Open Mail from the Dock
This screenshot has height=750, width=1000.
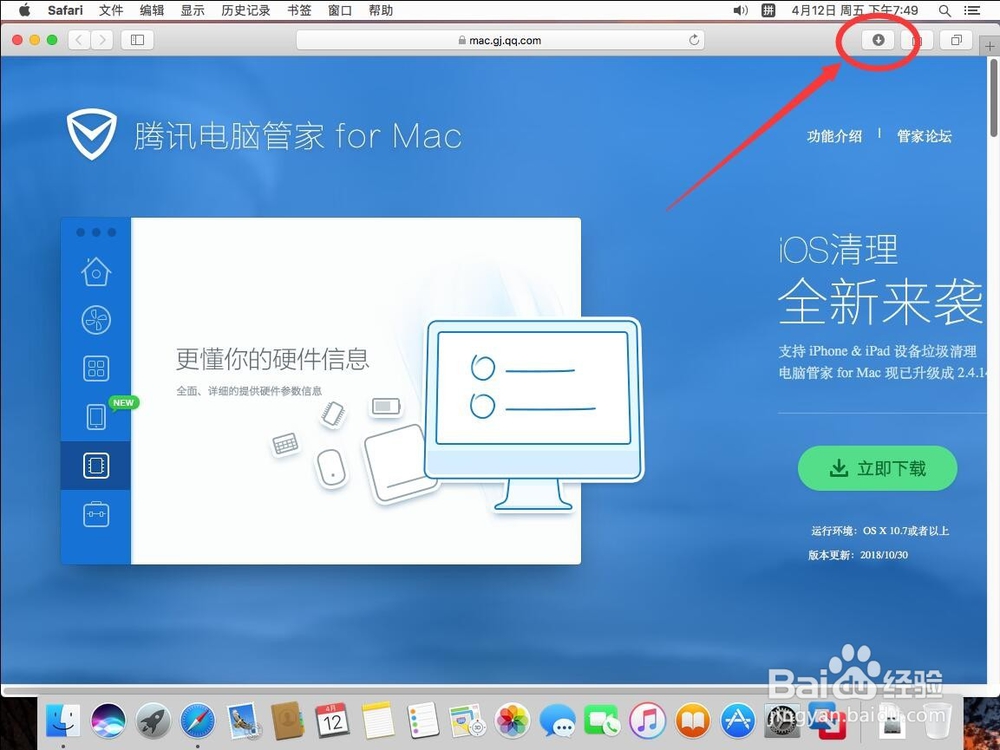click(x=242, y=721)
